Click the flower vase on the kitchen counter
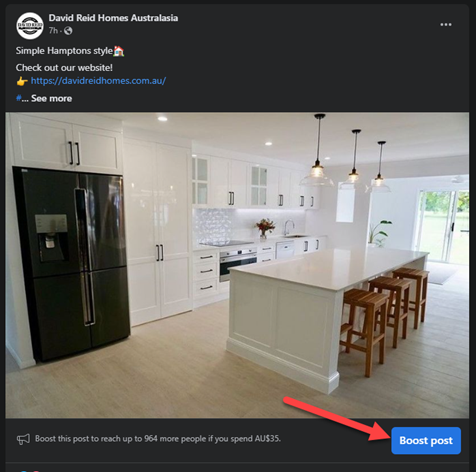This screenshot has width=476, height=472. [x=265, y=228]
